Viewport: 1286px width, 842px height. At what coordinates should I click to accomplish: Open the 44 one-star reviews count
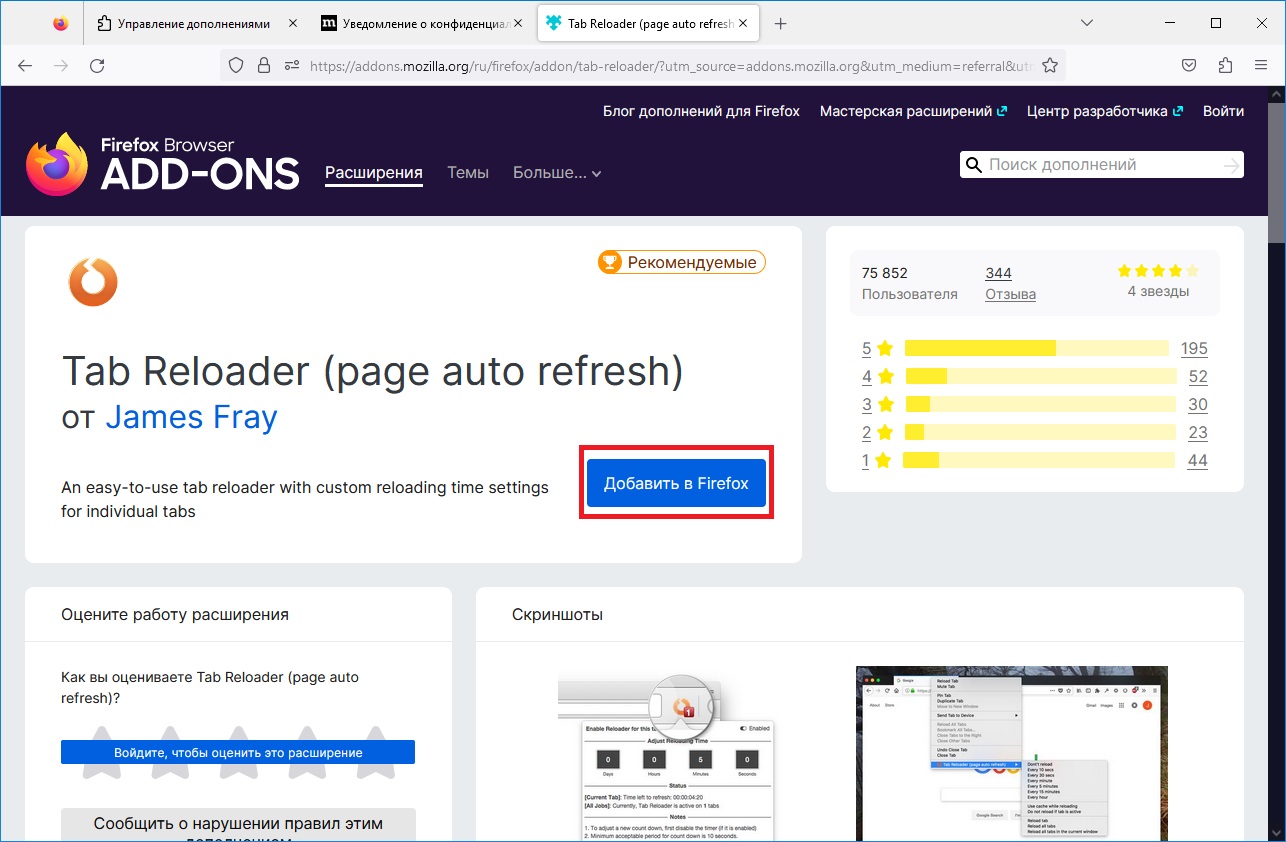(x=1198, y=460)
